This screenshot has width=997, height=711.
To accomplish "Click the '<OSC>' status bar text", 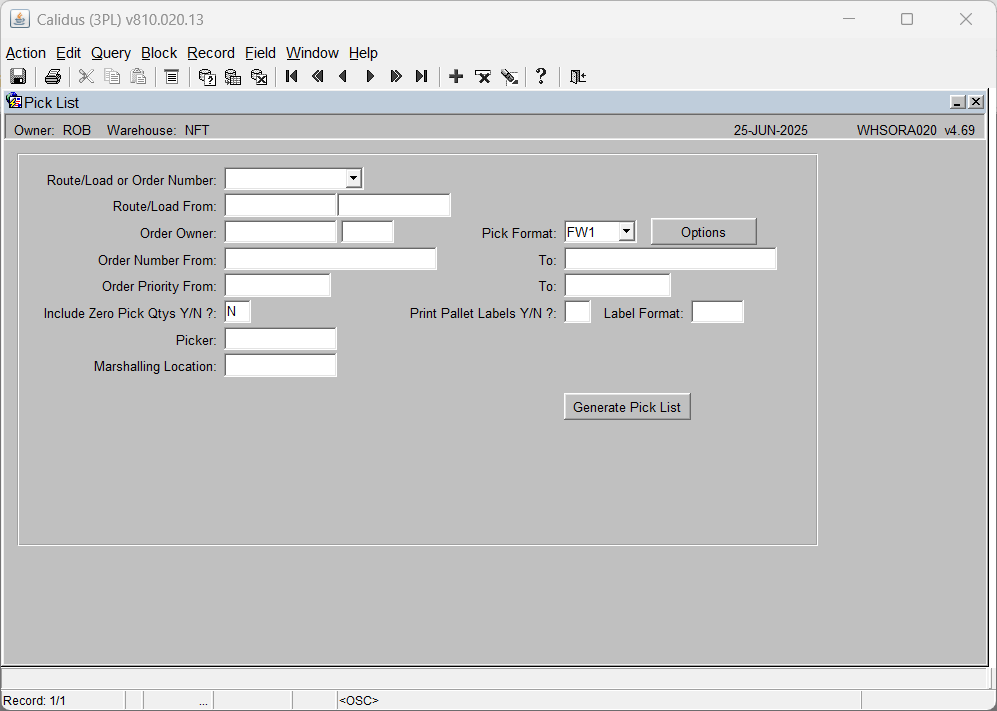I will click(x=359, y=701).
